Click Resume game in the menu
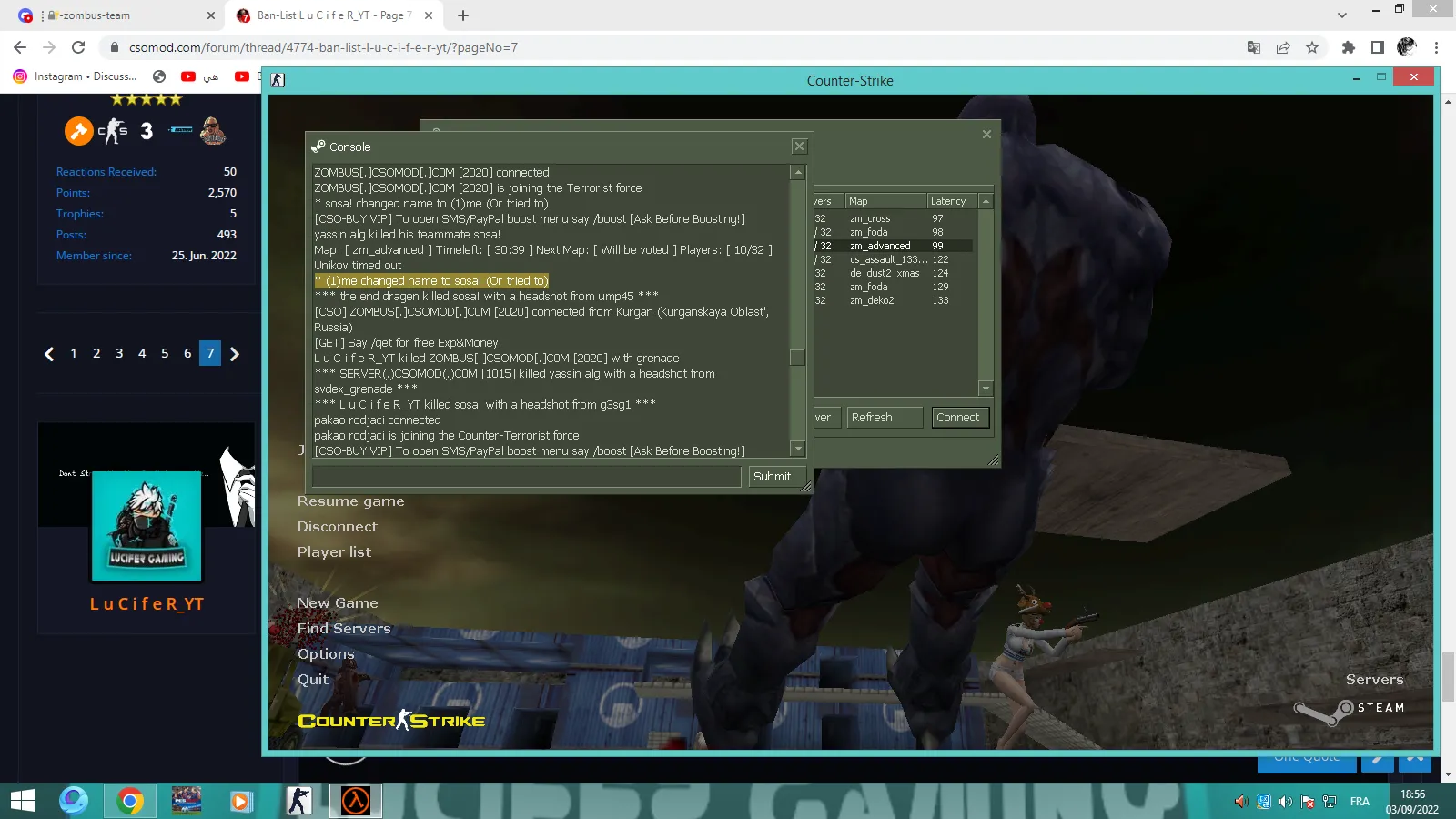The width and height of the screenshot is (1456, 819). pos(351,501)
